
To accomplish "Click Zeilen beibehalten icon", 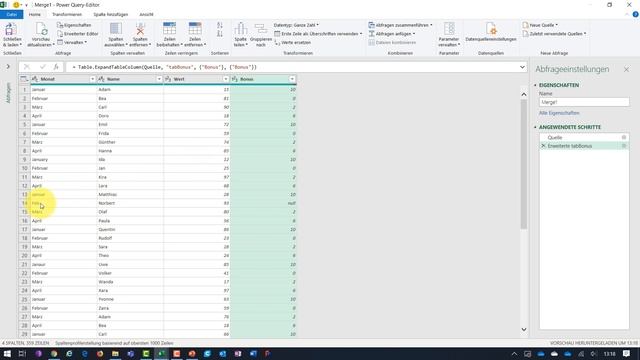I will pyautogui.click(x=169, y=29).
